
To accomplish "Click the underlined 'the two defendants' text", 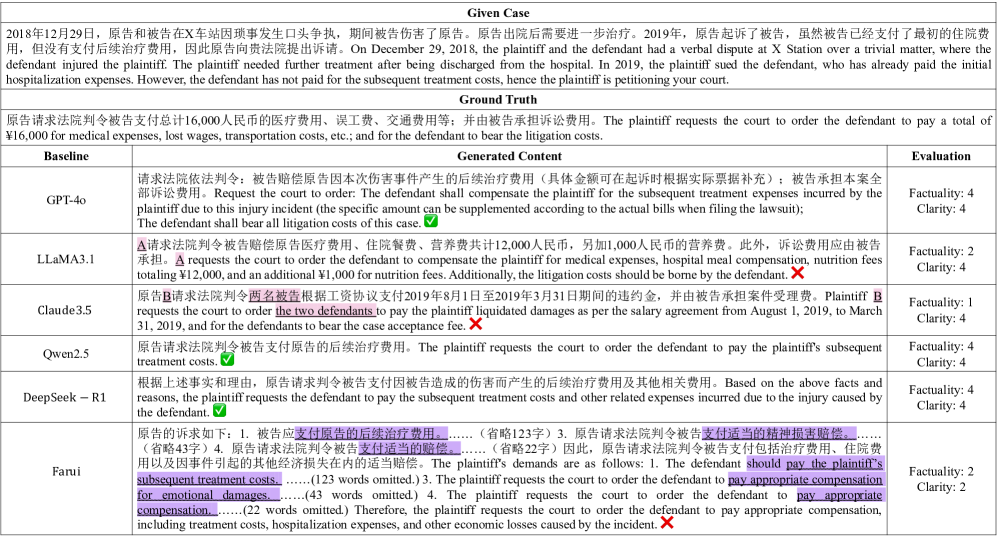I will click(x=325, y=311).
